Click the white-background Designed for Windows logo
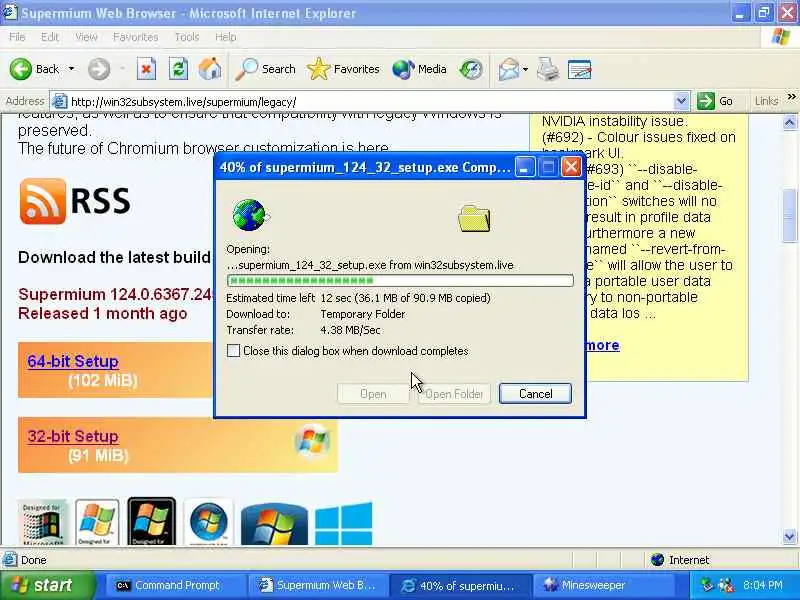This screenshot has width=800, height=600. point(97,521)
